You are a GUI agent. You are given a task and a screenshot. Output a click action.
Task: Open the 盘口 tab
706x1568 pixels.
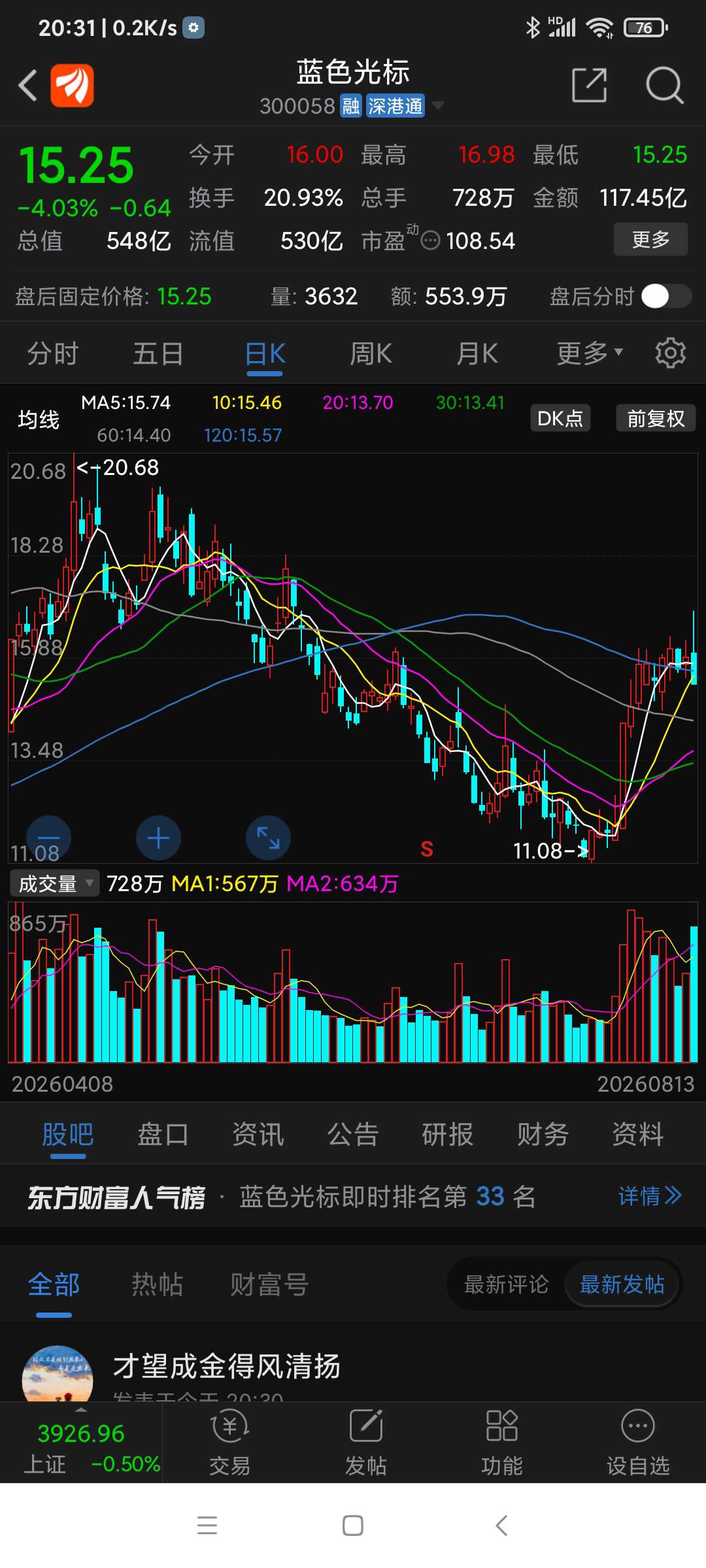click(x=163, y=1134)
